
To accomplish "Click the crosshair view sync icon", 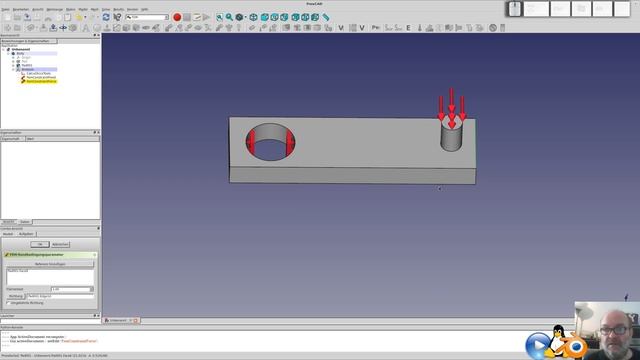I will point(253,17).
